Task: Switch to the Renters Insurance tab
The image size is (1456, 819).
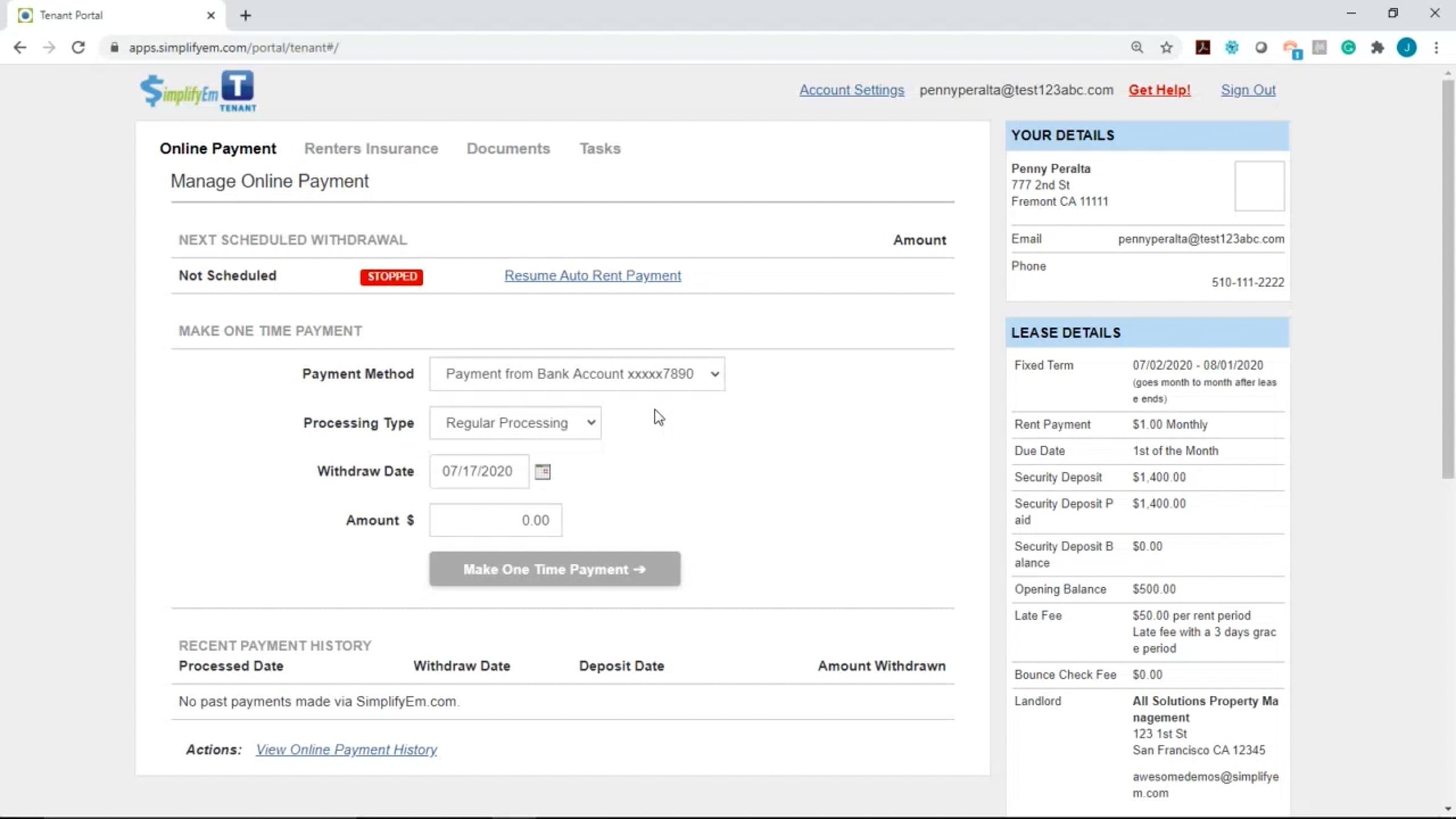Action: click(371, 149)
